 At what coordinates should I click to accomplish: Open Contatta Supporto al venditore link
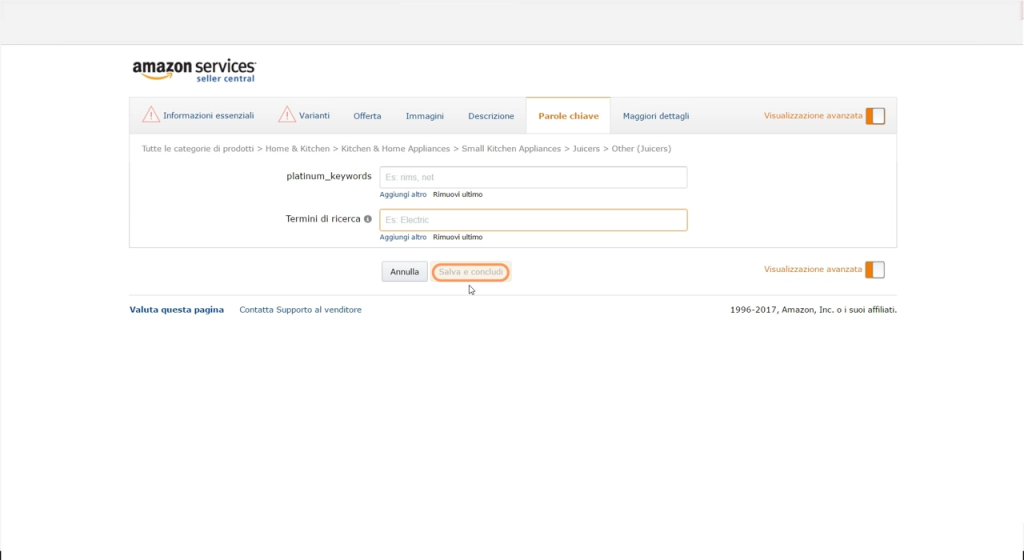pos(300,310)
